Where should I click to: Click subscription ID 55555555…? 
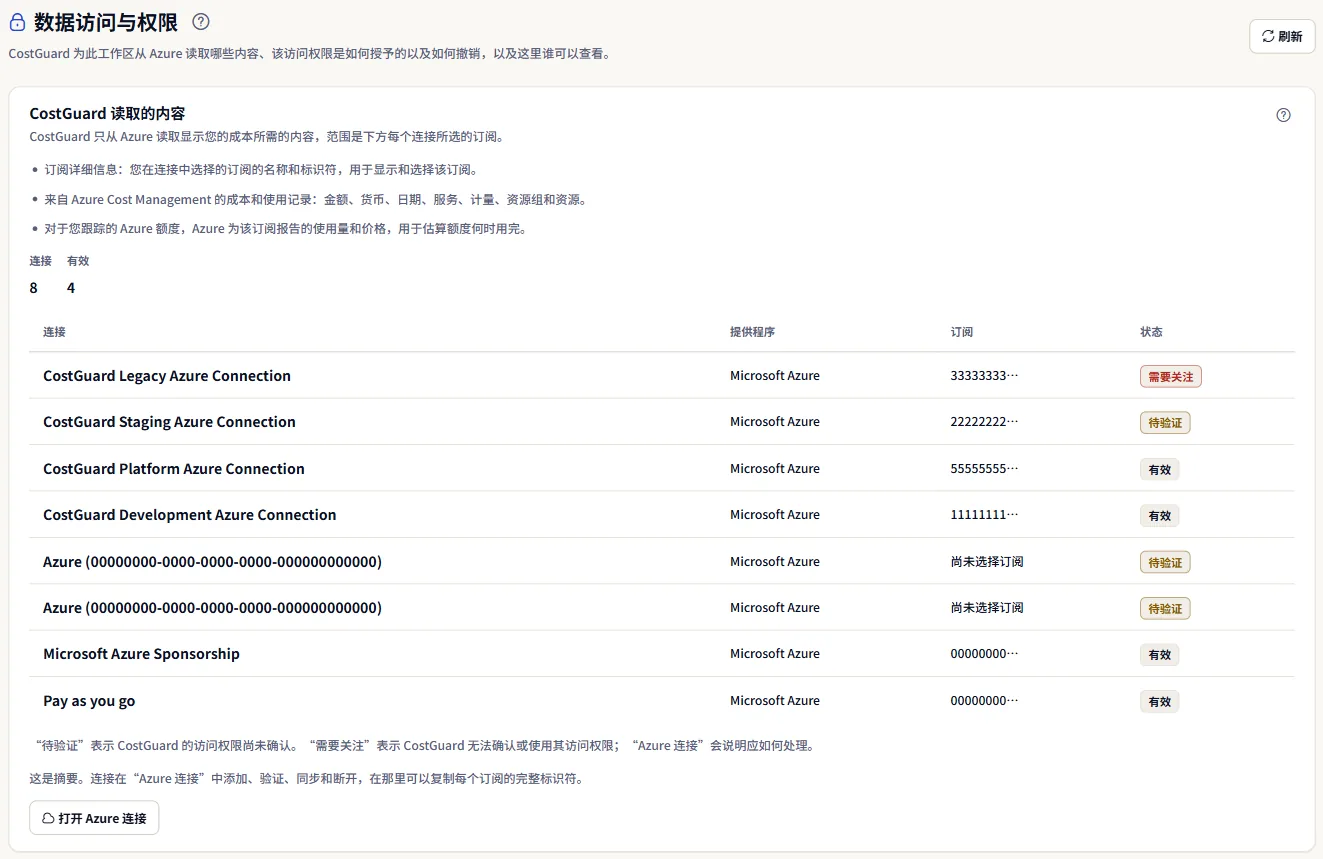tap(984, 469)
